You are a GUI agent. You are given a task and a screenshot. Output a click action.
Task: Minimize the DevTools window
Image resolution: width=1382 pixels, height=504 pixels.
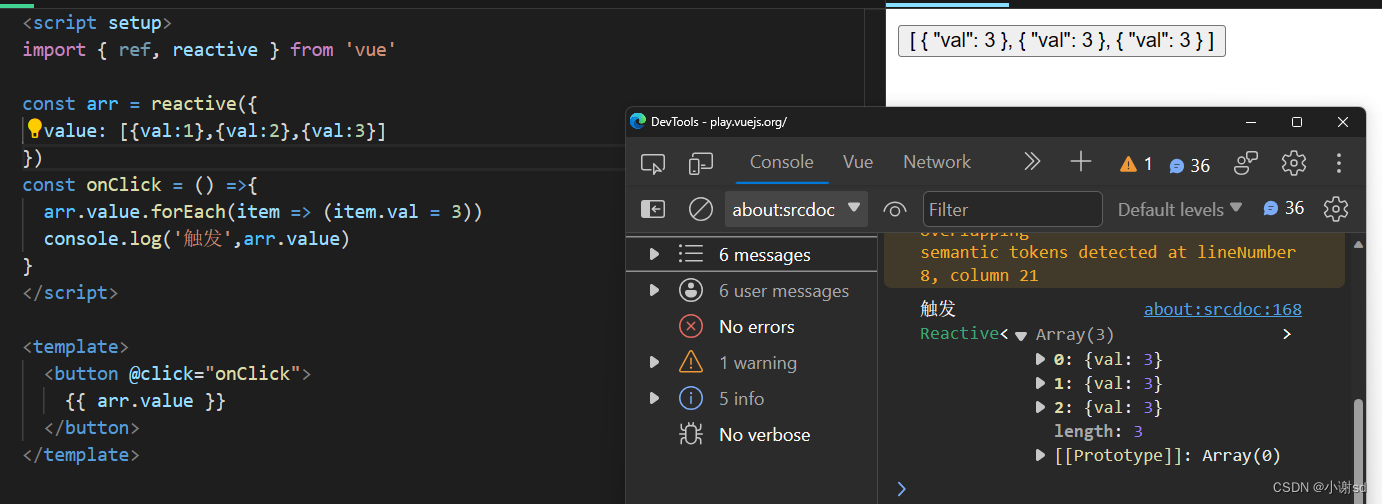[x=1250, y=122]
